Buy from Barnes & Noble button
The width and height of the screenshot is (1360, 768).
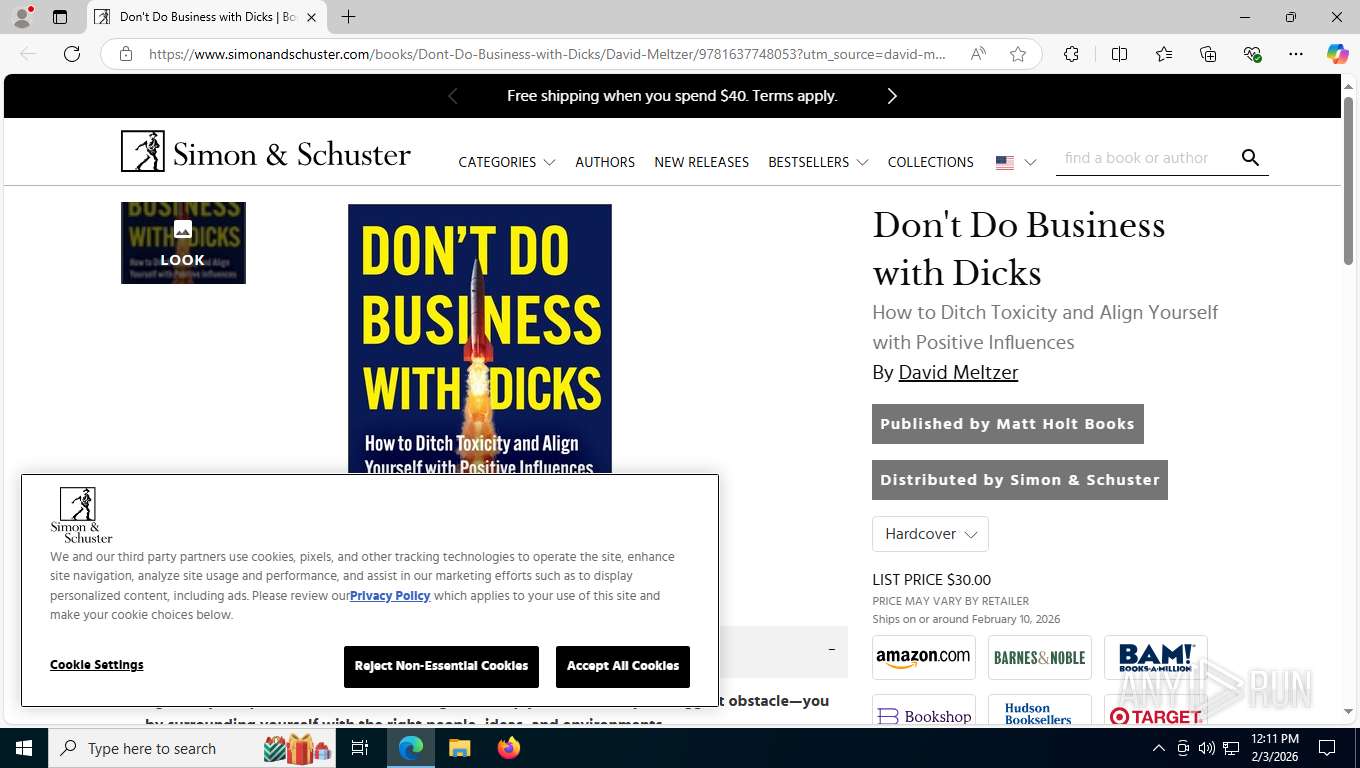pyautogui.click(x=1039, y=657)
